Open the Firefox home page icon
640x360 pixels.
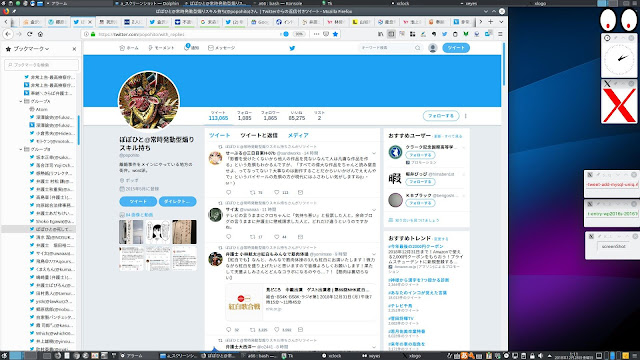pyautogui.click(x=40, y=34)
